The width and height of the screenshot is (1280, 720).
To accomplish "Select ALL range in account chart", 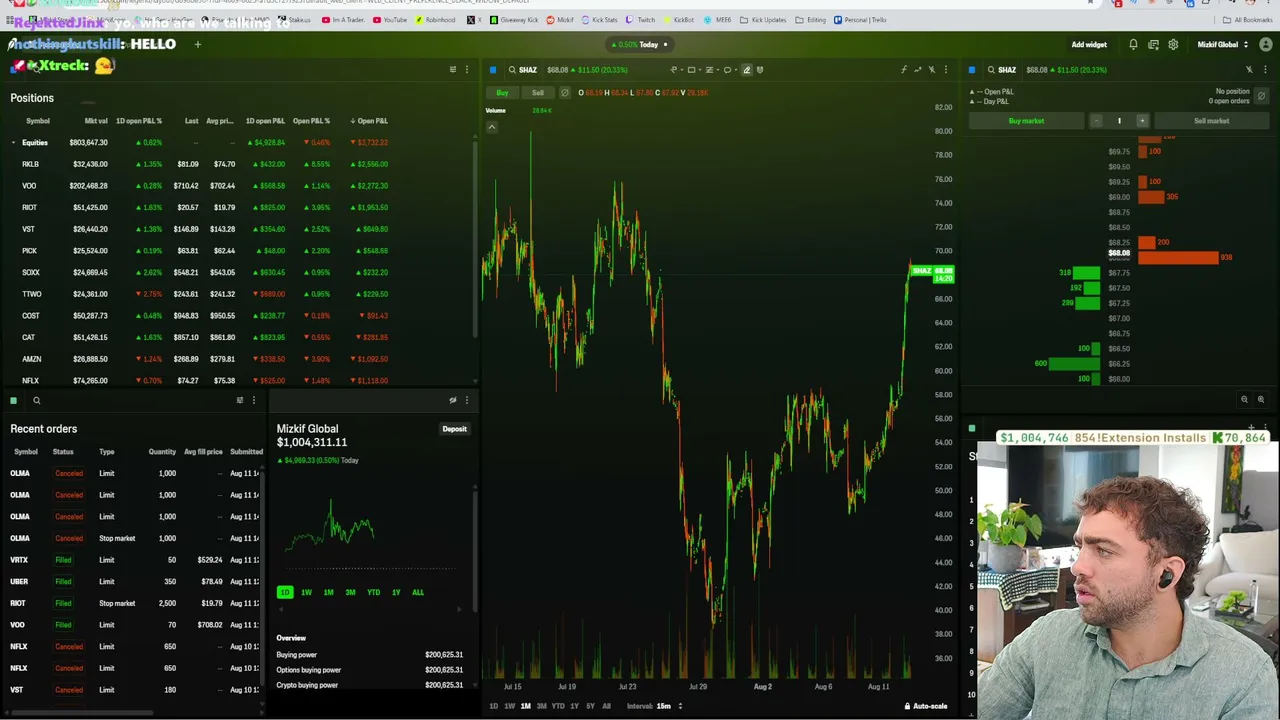I will (x=418, y=592).
